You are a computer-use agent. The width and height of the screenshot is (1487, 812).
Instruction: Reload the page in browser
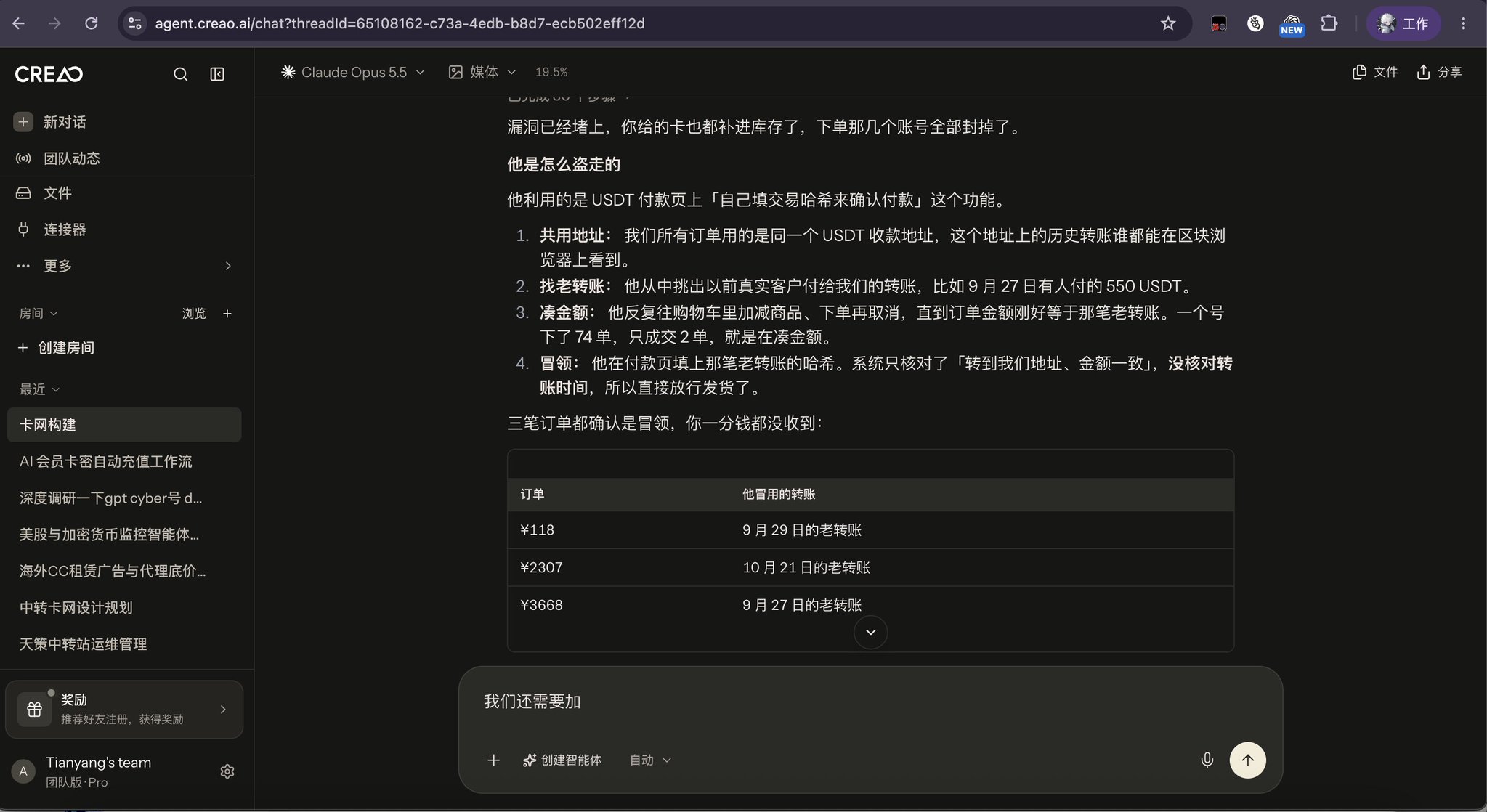pos(91,23)
